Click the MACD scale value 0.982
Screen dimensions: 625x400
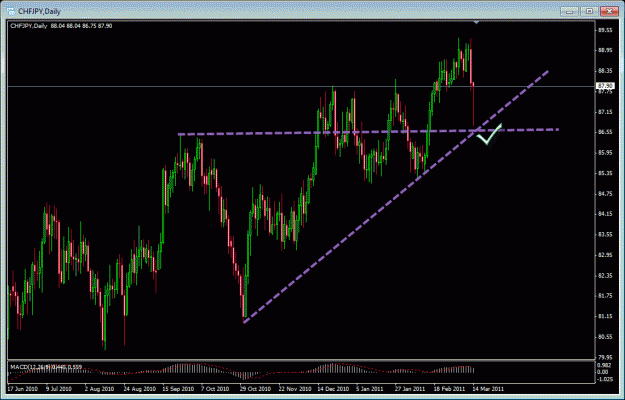pos(604,366)
